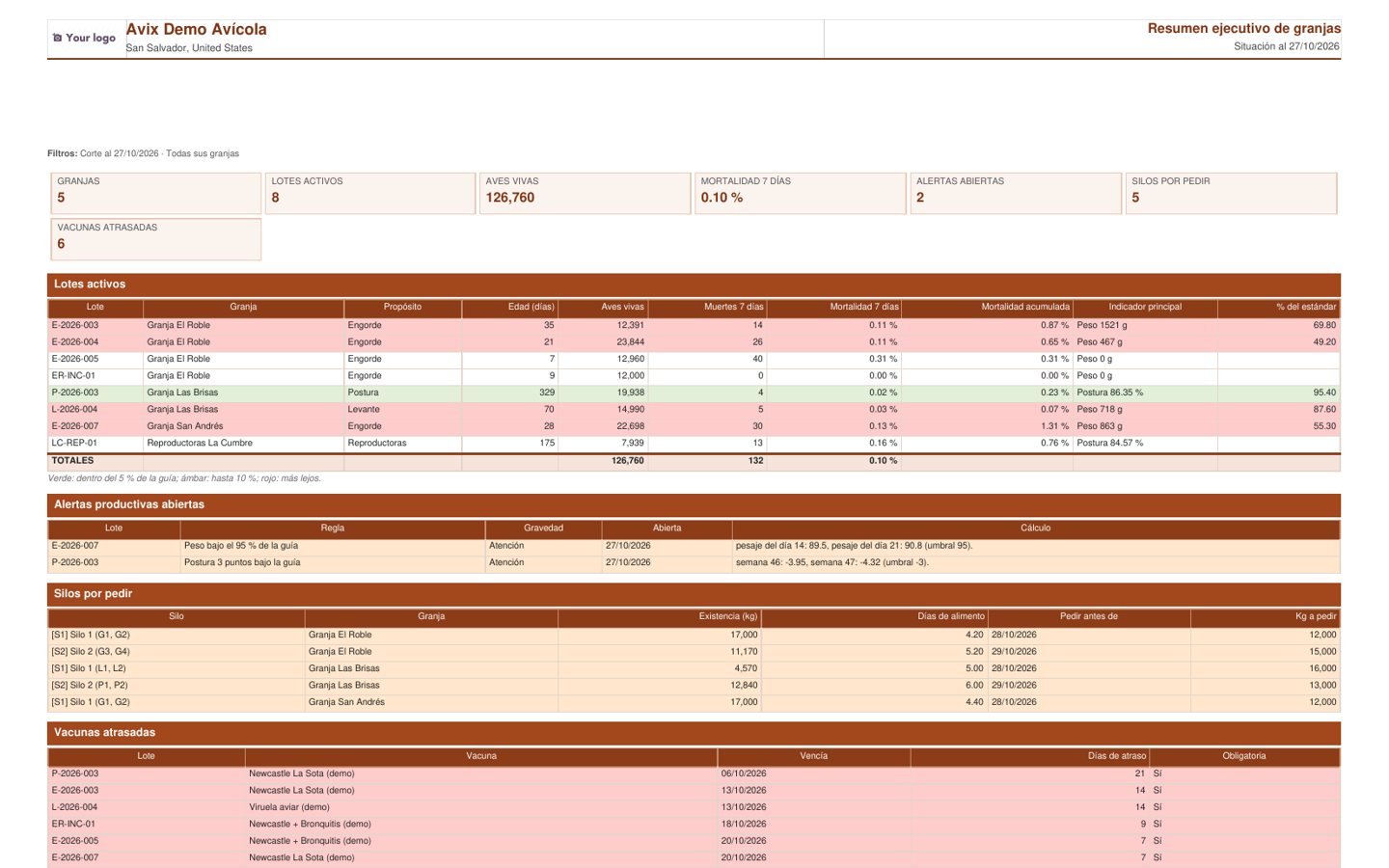
Task: Click the Gravedad column header
Action: click(543, 529)
